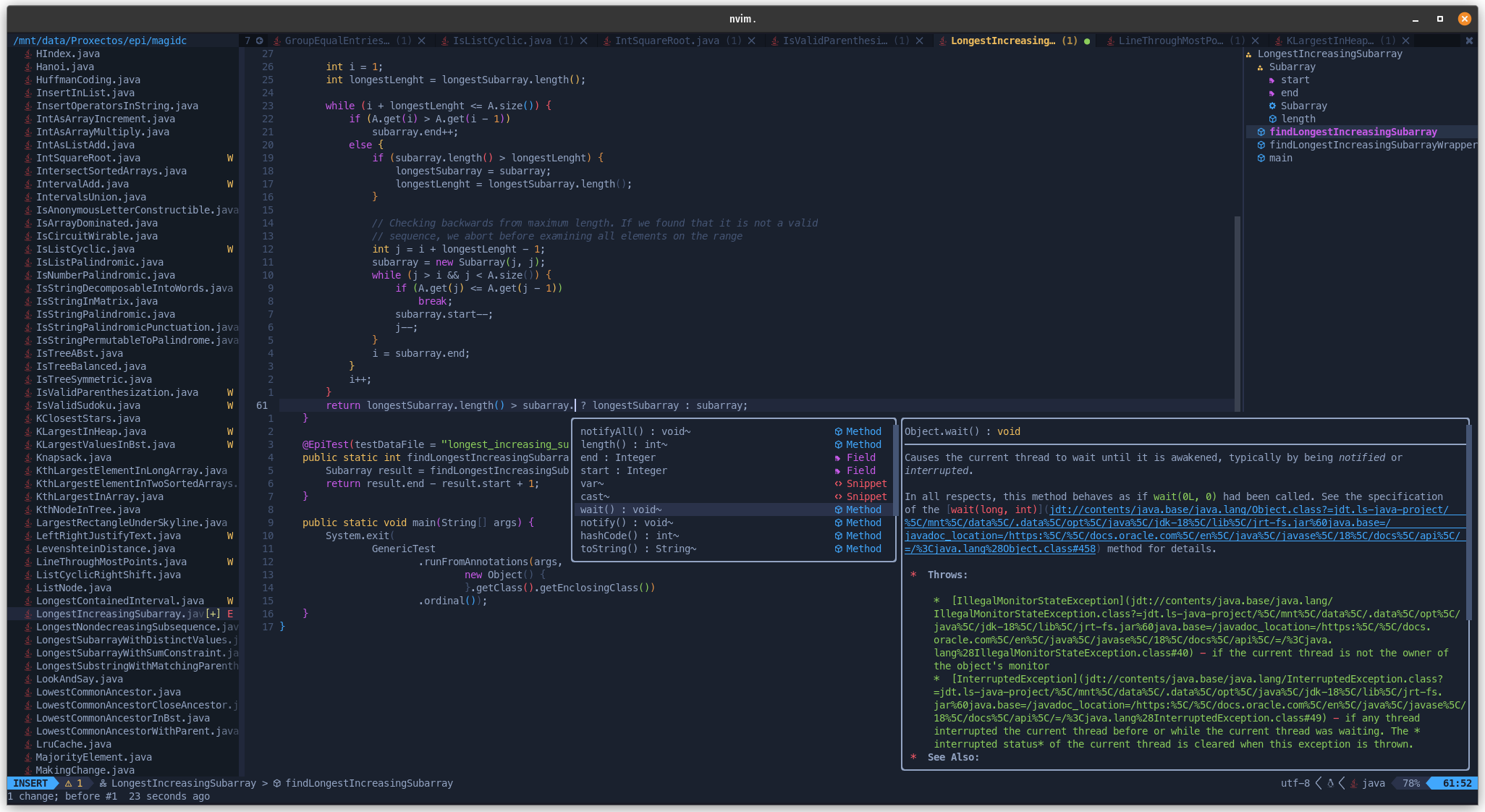Click the snippet icon for var~ completion

point(838,483)
